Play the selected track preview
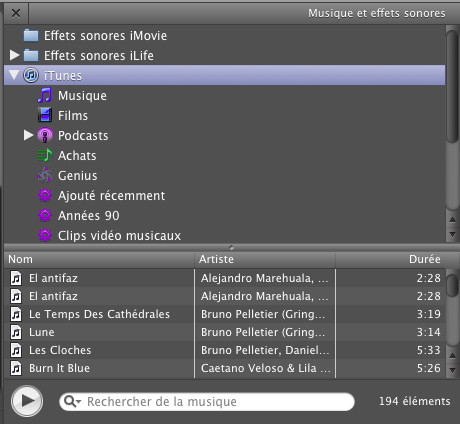The width and height of the screenshot is (460, 424). pos(27,401)
